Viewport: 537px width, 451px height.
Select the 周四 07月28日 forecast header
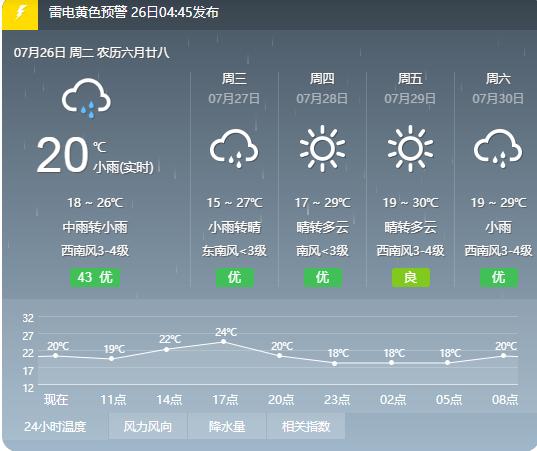[322, 88]
